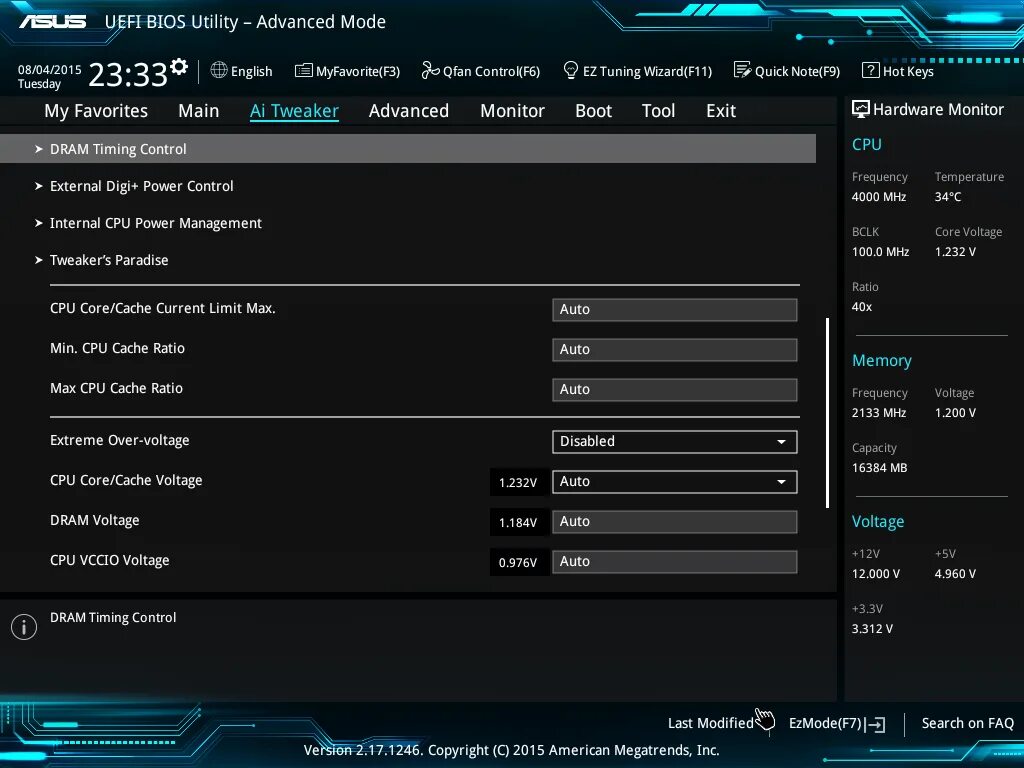
Task: Open the Advanced tab
Action: (x=409, y=111)
